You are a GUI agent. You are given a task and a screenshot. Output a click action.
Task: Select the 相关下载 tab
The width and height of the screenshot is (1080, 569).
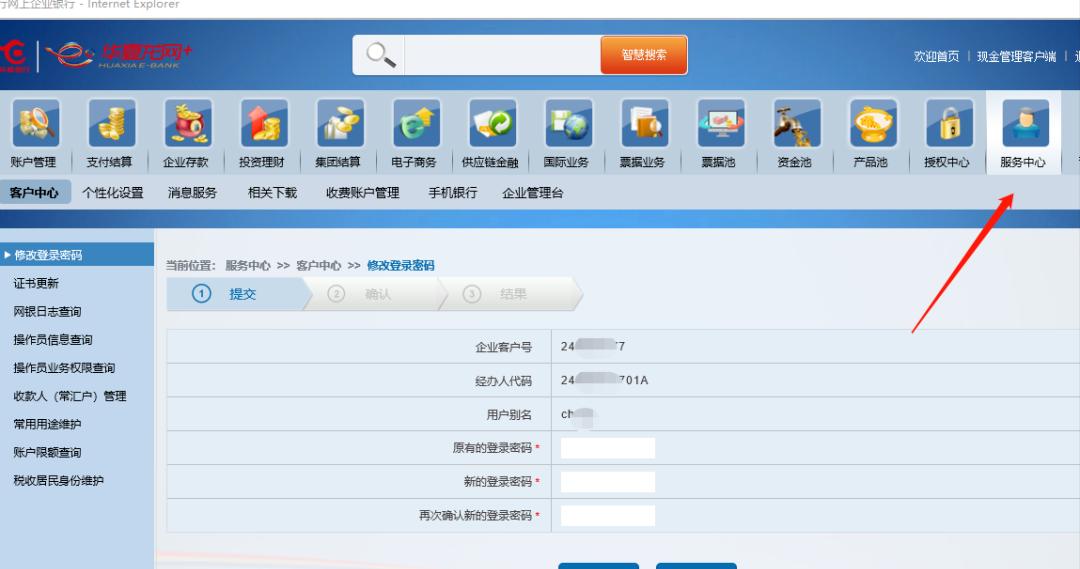272,193
